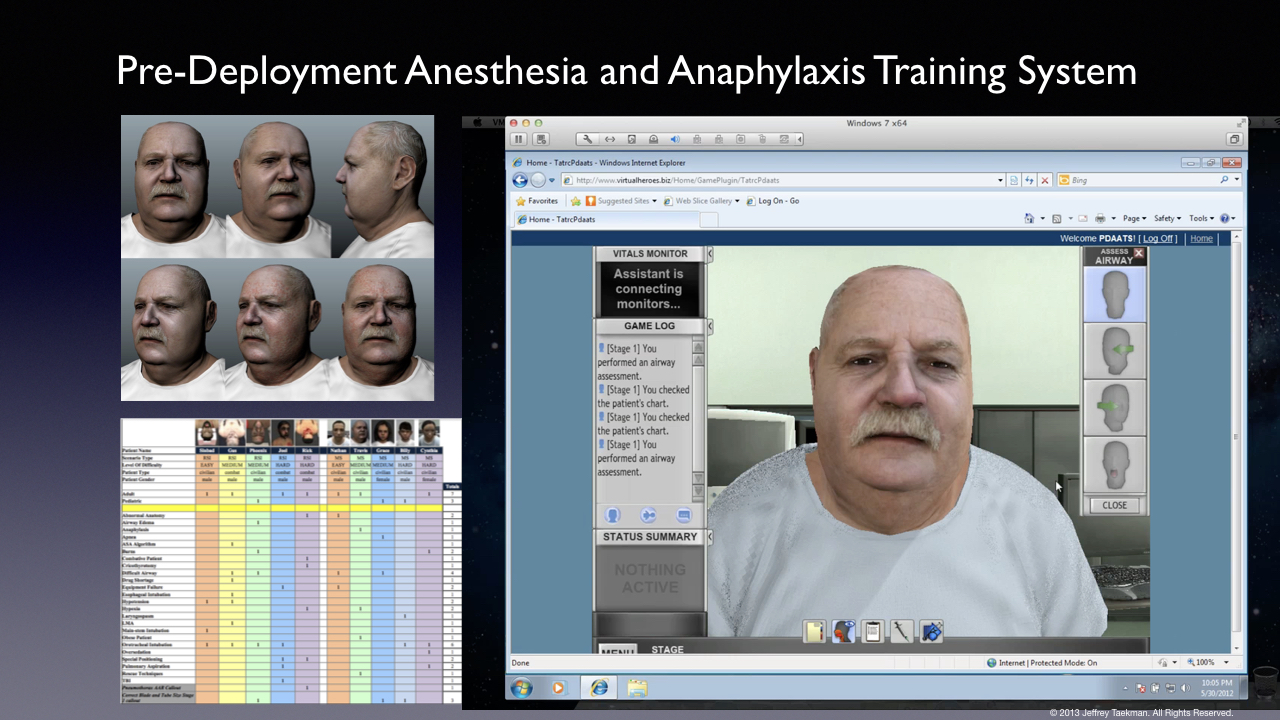The image size is (1280, 720).
Task: Open the Safety menu
Action: pyautogui.click(x=1167, y=218)
